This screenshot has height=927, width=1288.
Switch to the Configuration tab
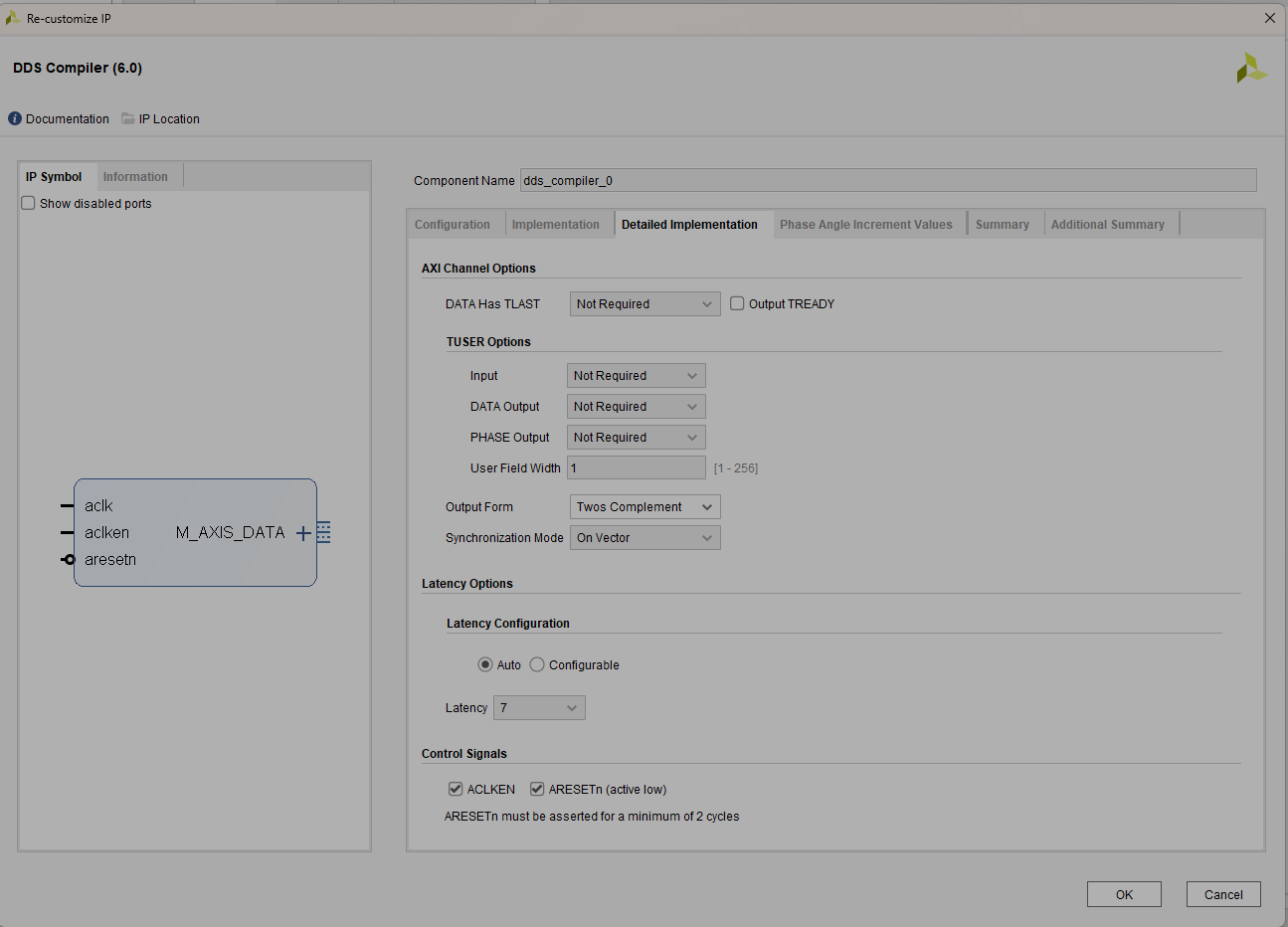[453, 225]
